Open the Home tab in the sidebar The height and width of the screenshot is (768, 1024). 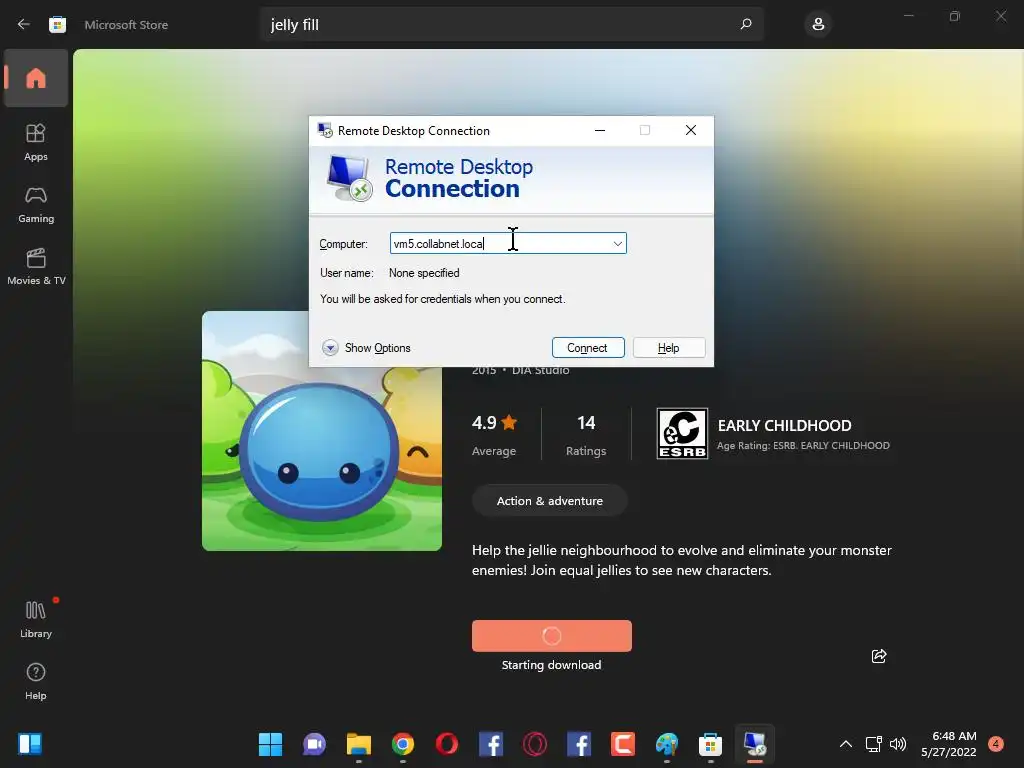pos(36,78)
